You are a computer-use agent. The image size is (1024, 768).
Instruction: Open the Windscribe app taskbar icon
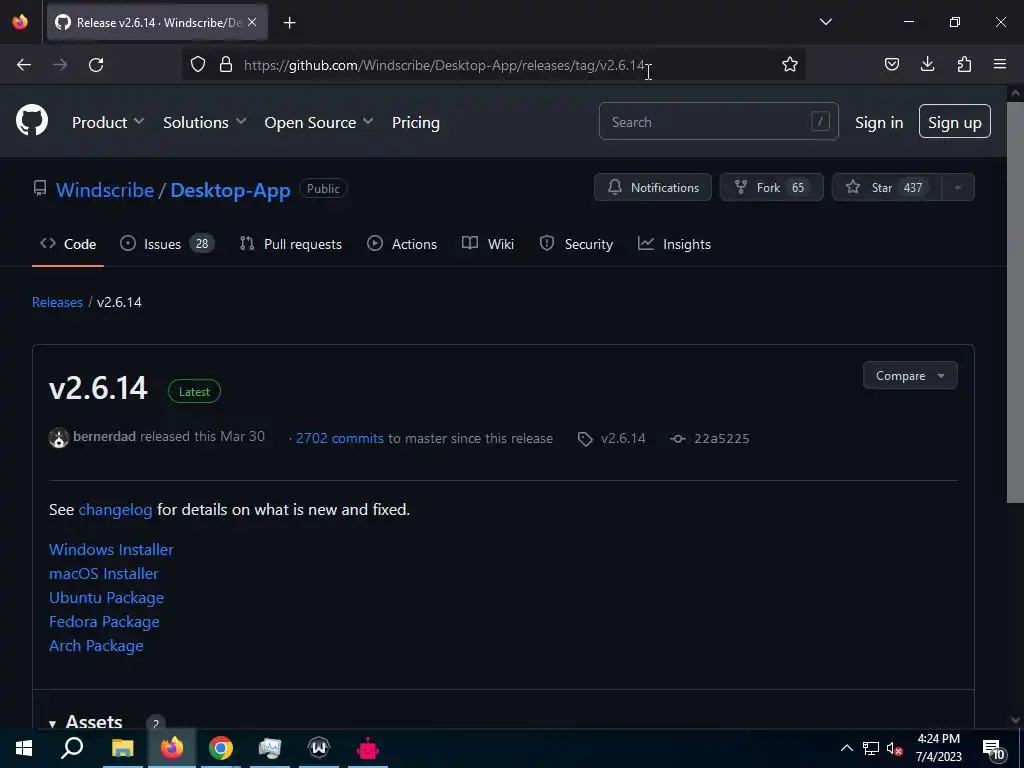pos(319,748)
